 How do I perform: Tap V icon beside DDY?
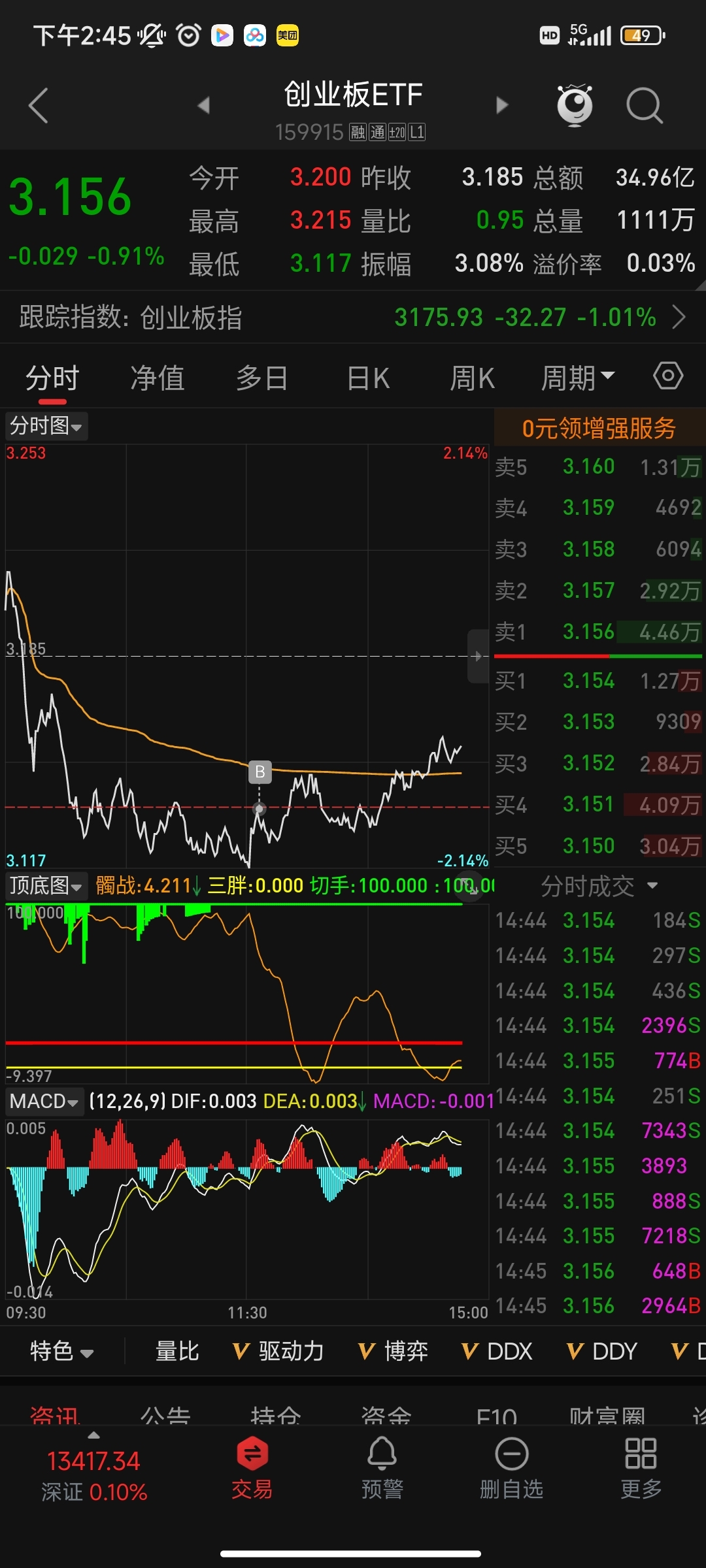575,1351
